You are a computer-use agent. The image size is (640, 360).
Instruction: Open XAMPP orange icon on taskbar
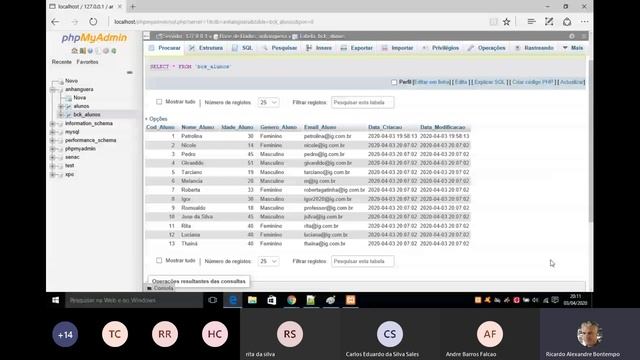tap(351, 300)
